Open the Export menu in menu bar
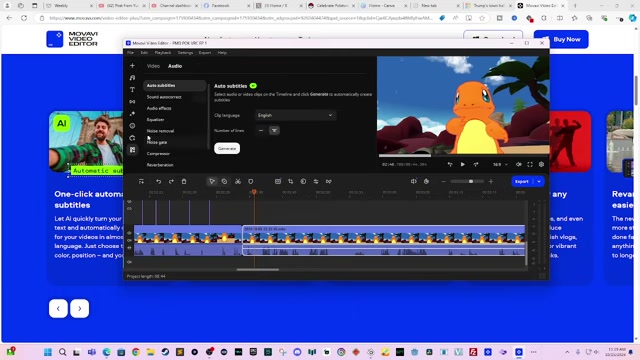640x360 pixels. [205, 53]
